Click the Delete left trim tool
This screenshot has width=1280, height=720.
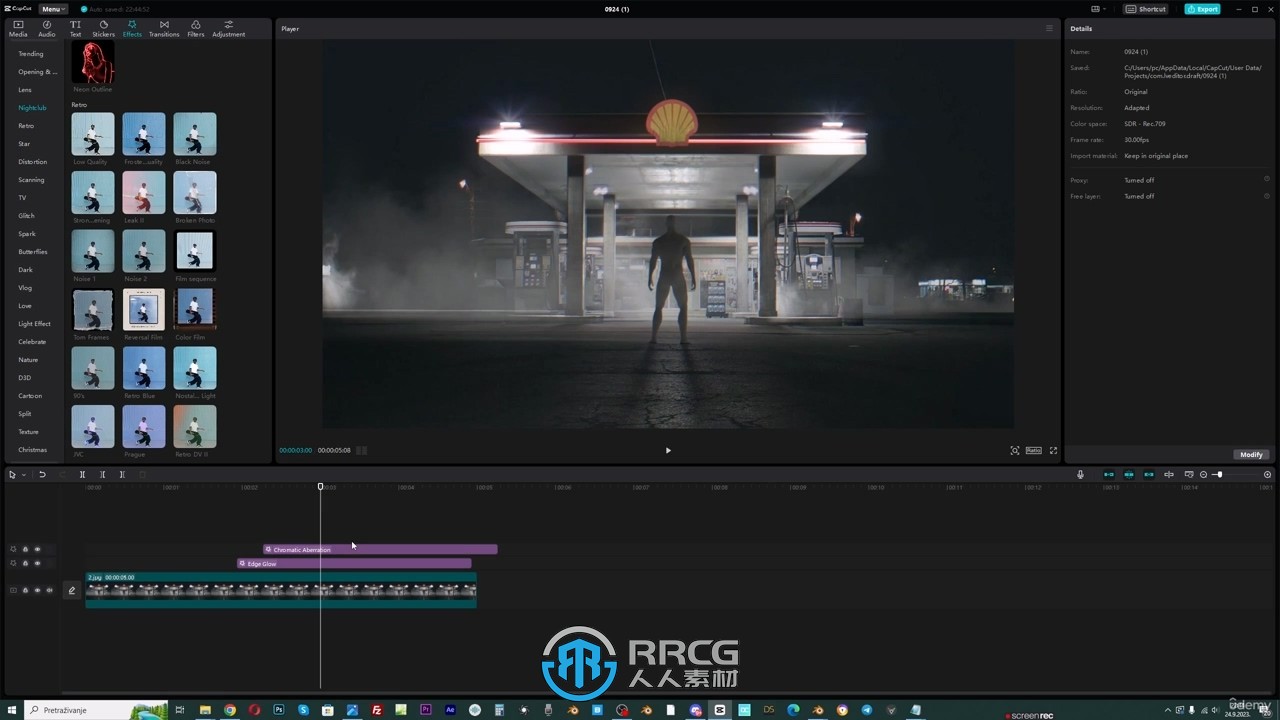pyautogui.click(x=102, y=475)
